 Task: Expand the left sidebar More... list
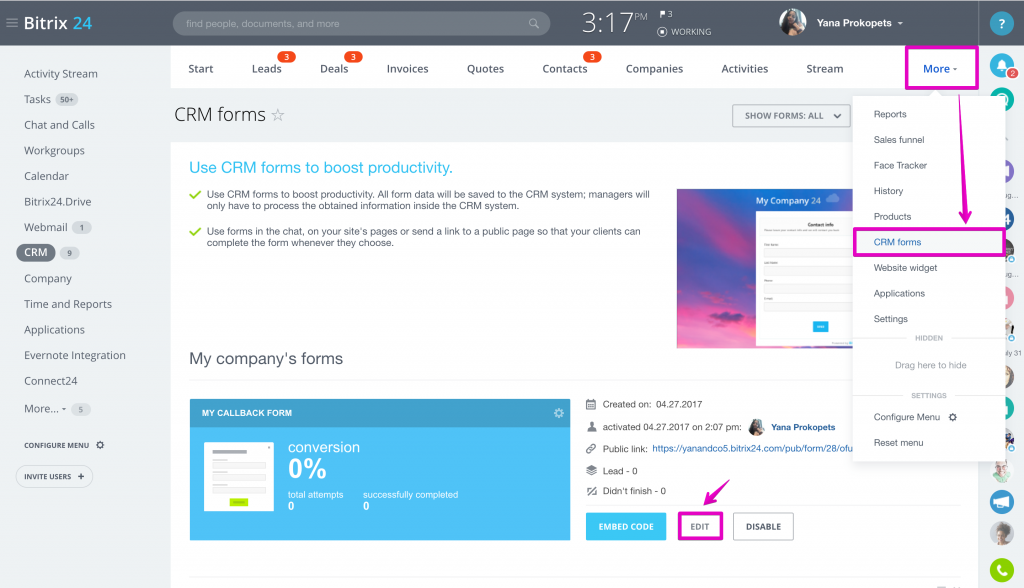tap(45, 409)
